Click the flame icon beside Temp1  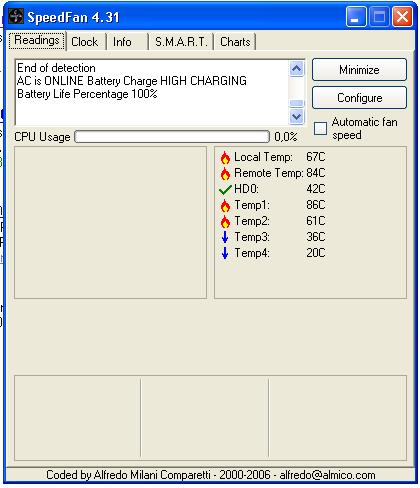(225, 205)
